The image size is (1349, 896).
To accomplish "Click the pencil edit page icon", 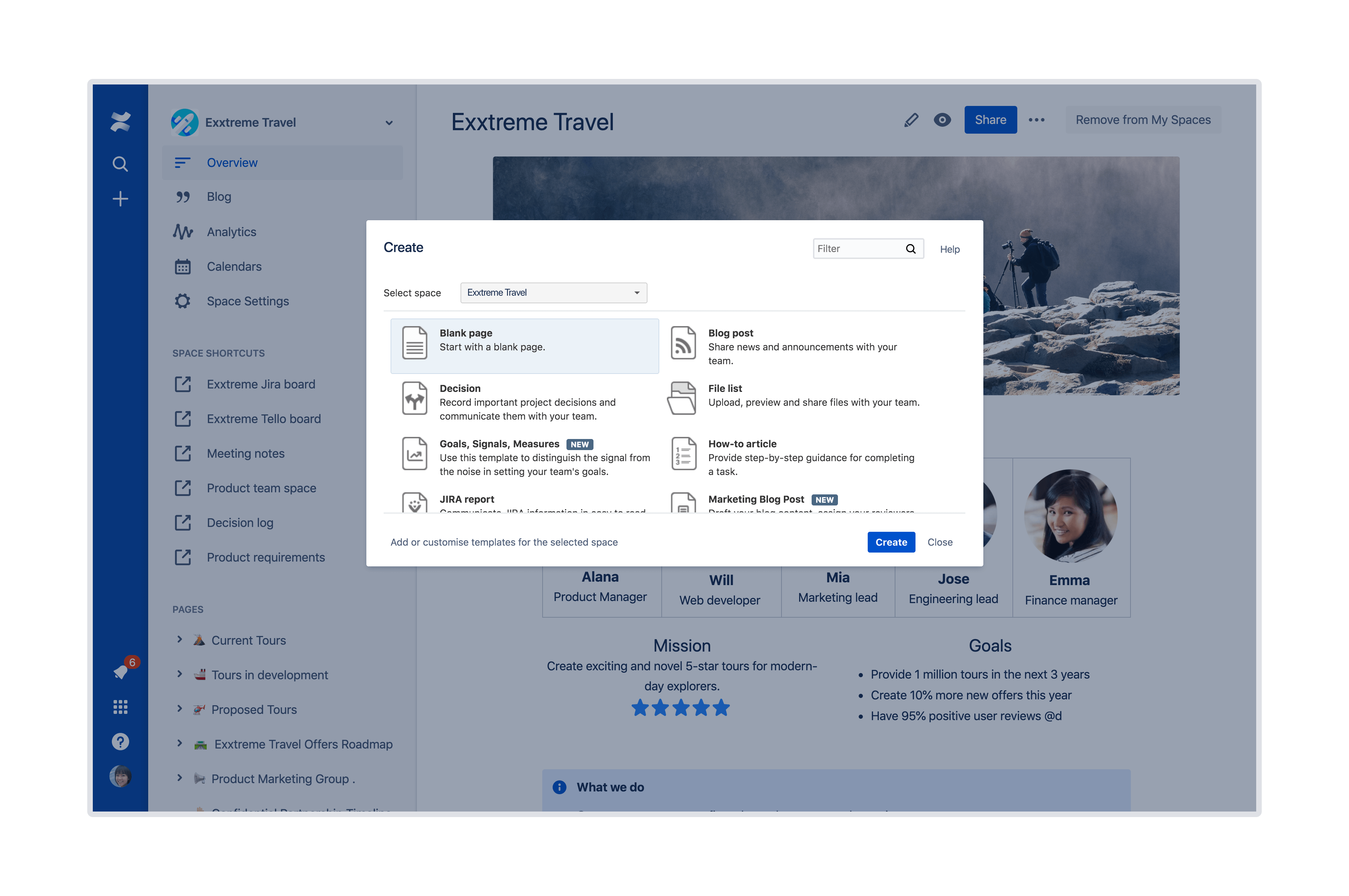I will (x=911, y=120).
